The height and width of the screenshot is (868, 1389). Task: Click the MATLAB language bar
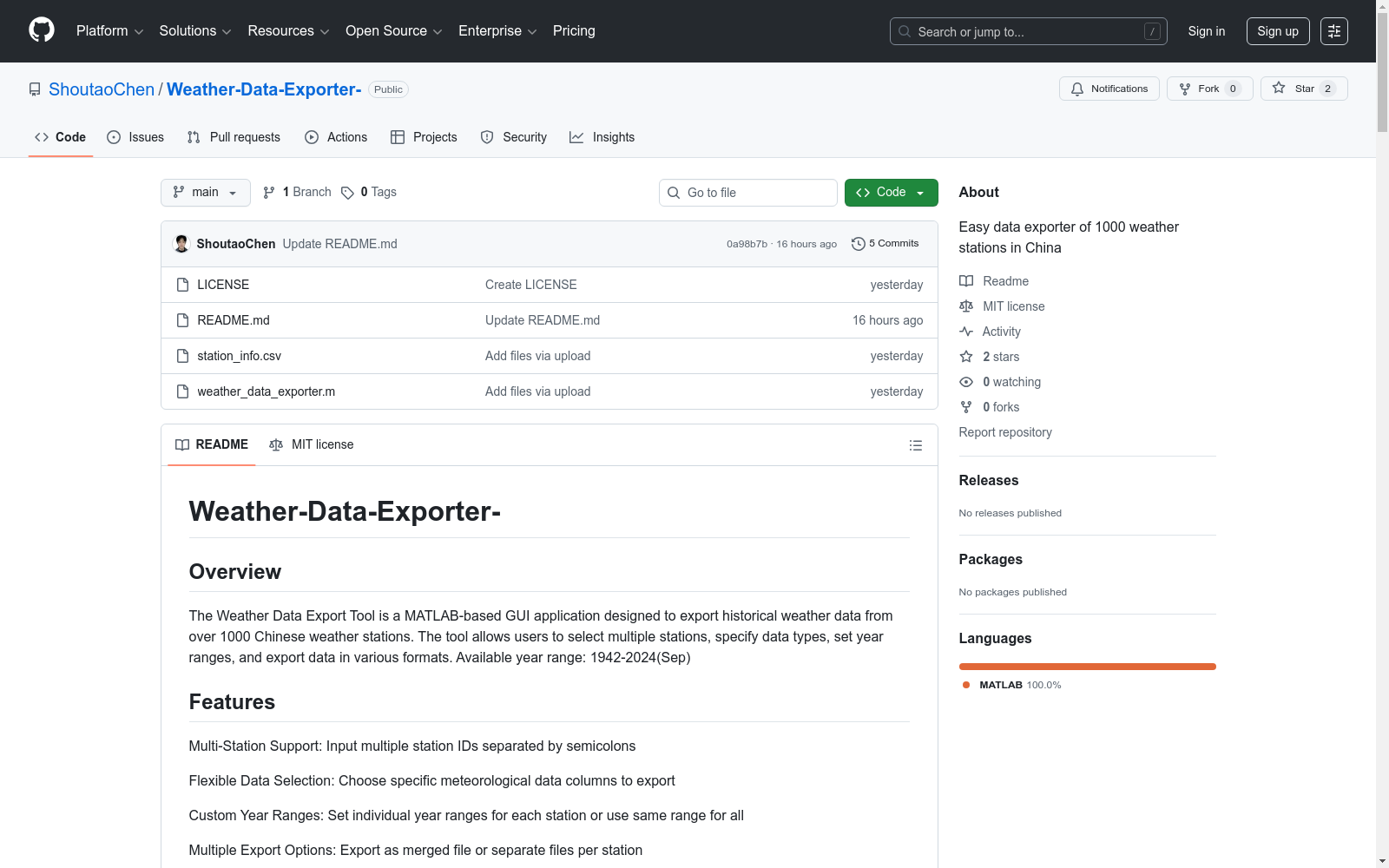[1087, 667]
